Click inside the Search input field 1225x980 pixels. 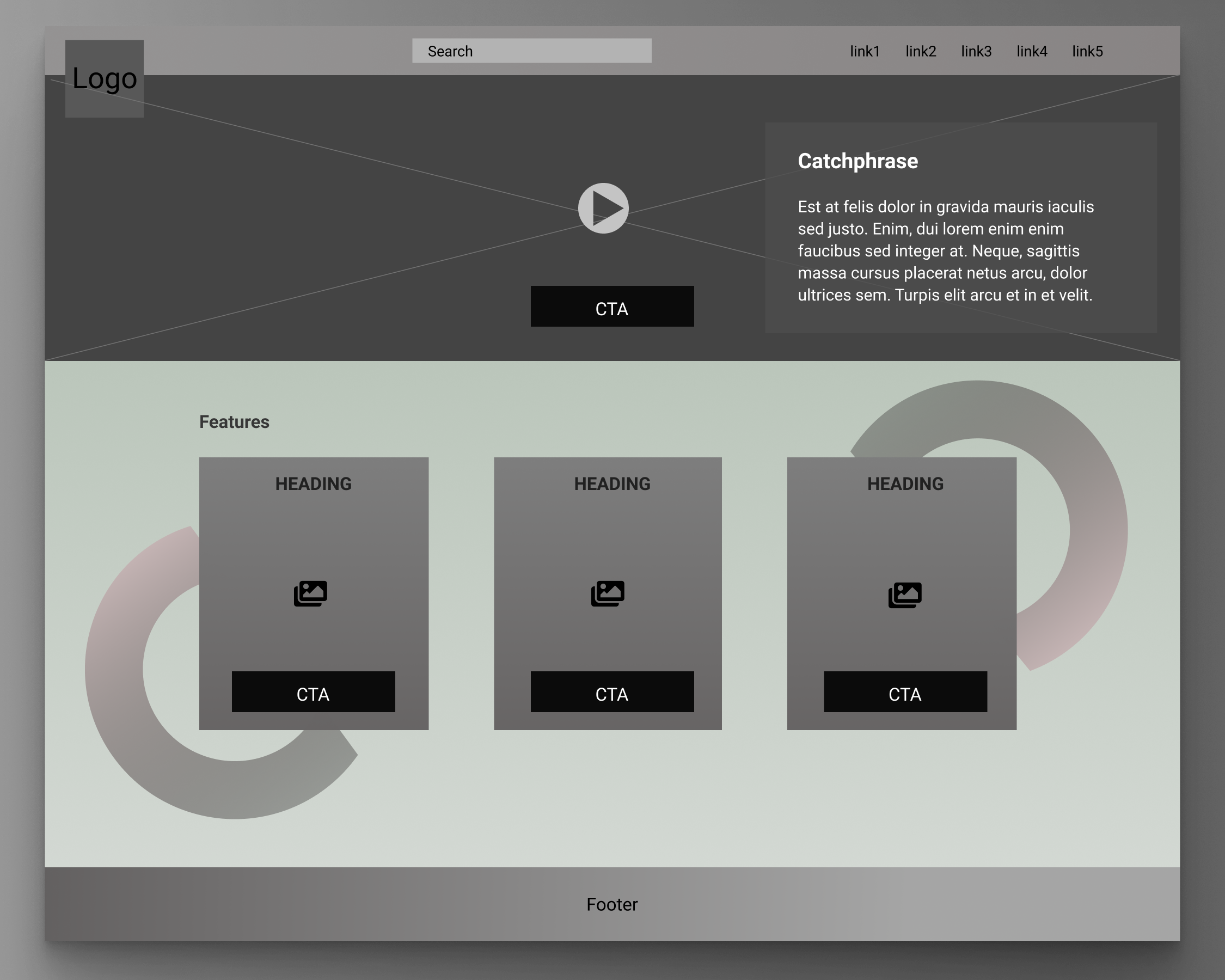tap(532, 51)
